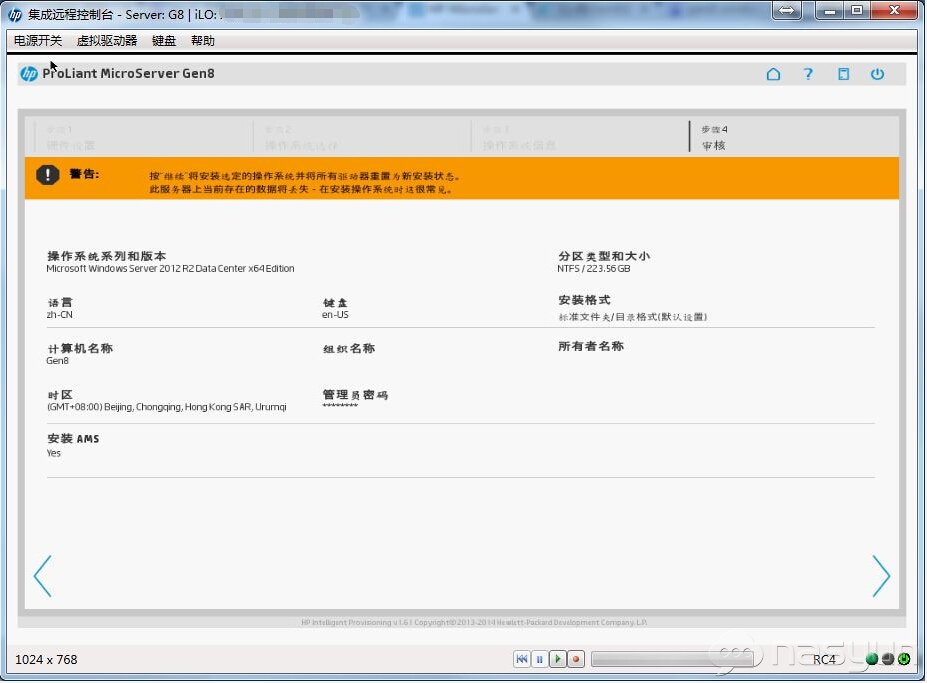Click the RC4 encryption label
The image size is (927, 683).
click(825, 660)
